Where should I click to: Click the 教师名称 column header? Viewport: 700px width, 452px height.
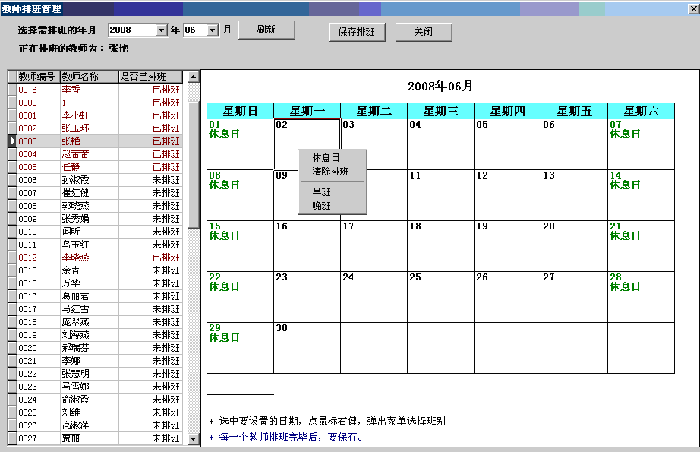point(89,77)
